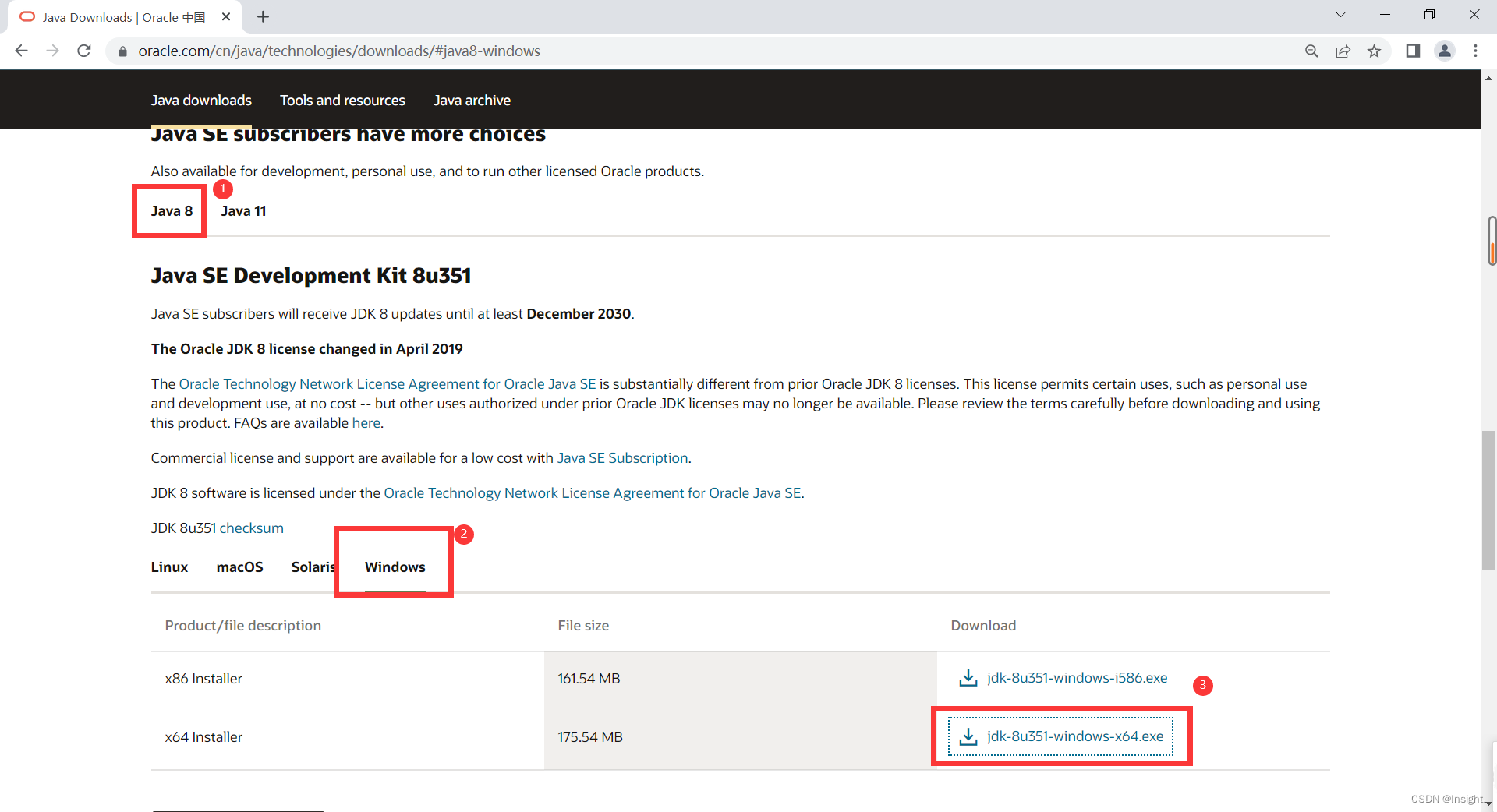Select the Java 8 tab
Viewport: 1497px width, 812px height.
coord(172,211)
